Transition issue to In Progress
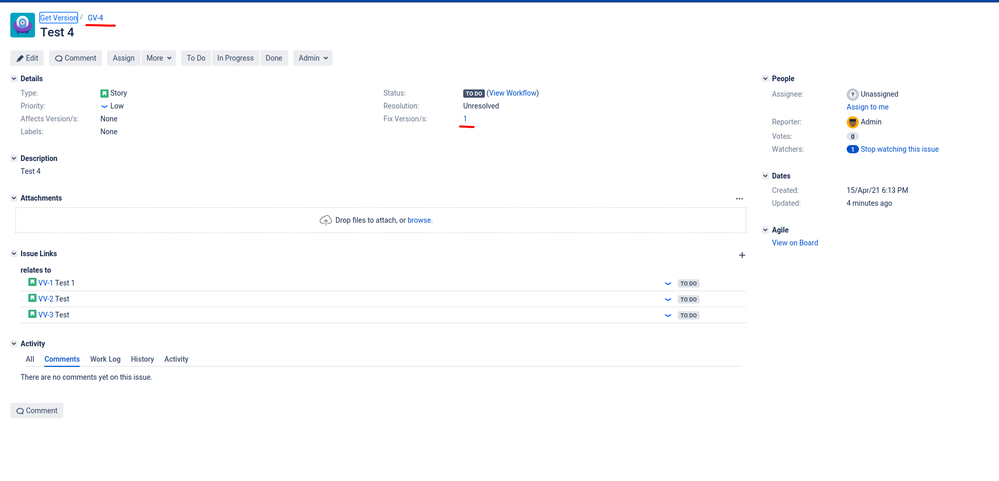The image size is (999, 481). pyautogui.click(x=235, y=58)
